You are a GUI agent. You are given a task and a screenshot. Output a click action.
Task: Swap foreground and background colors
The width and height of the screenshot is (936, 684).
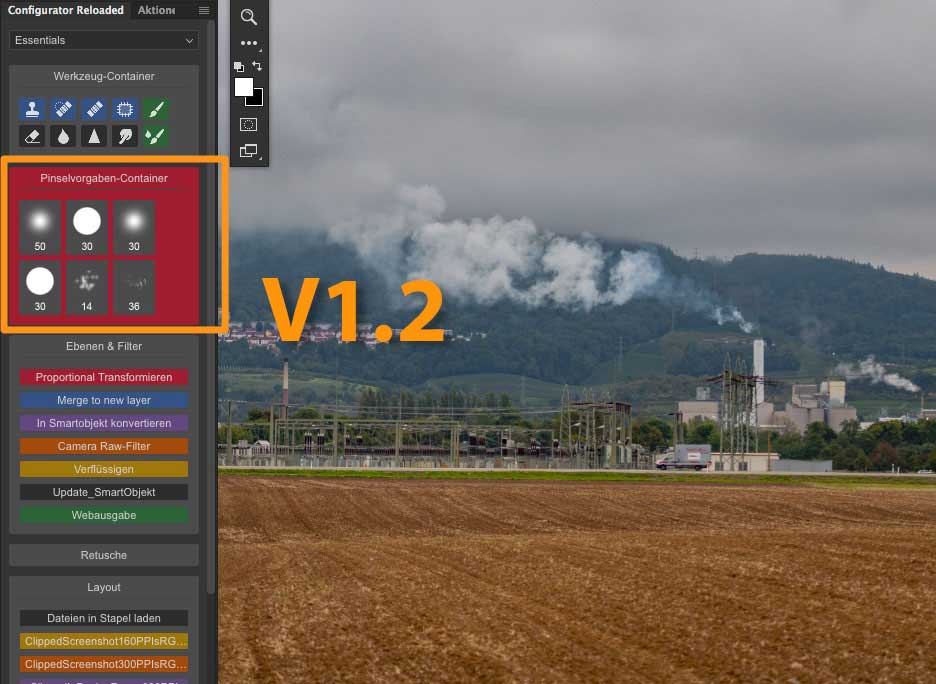pyautogui.click(x=257, y=66)
